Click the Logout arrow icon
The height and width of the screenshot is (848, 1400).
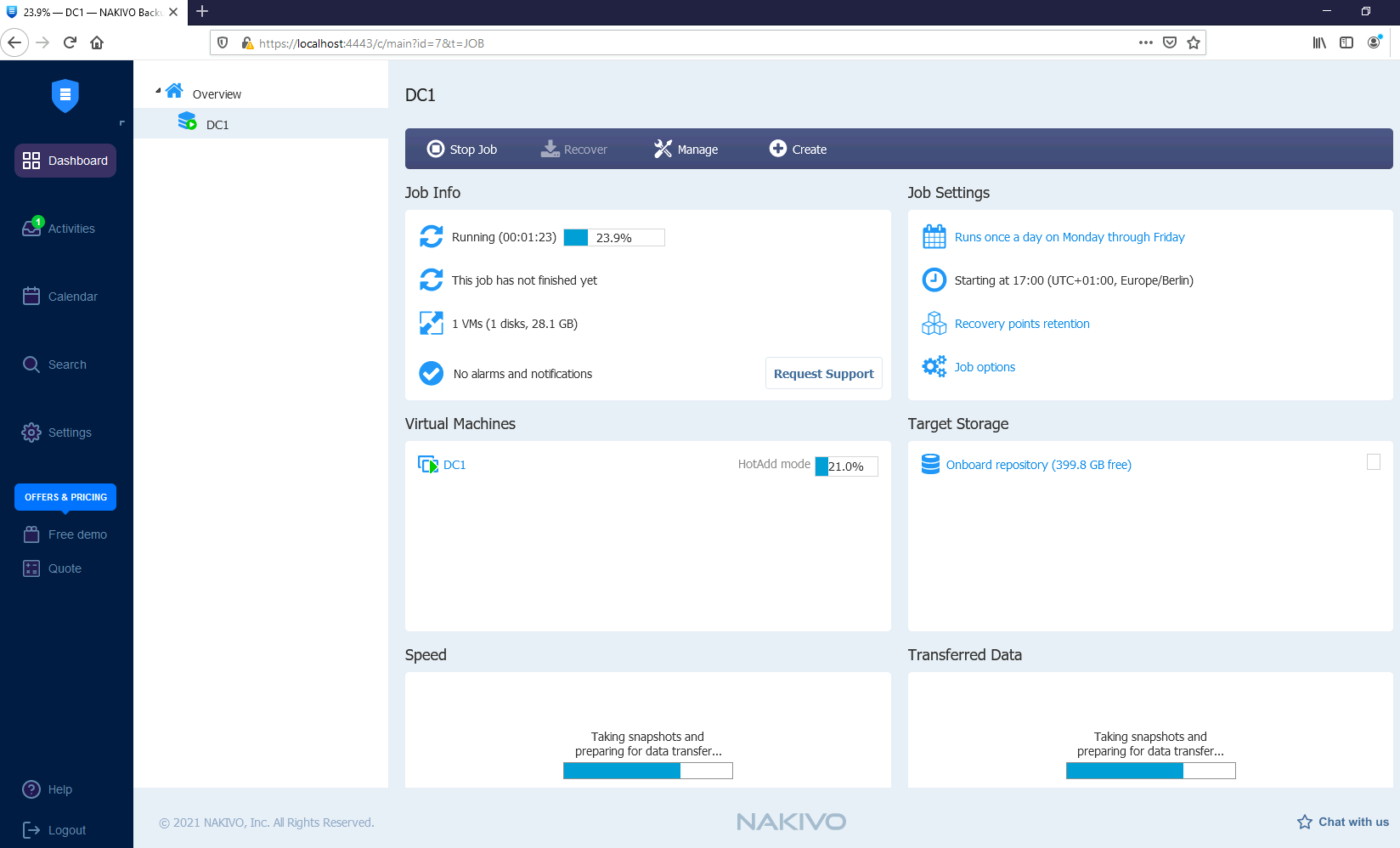31,830
